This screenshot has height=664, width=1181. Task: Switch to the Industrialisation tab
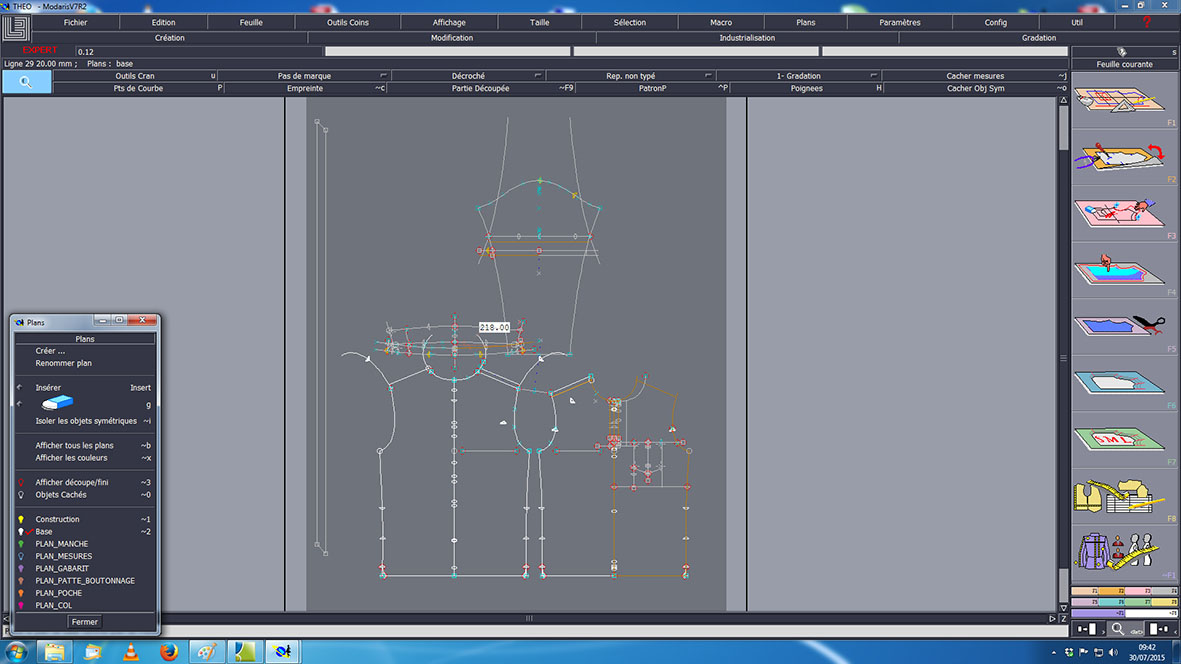click(747, 38)
